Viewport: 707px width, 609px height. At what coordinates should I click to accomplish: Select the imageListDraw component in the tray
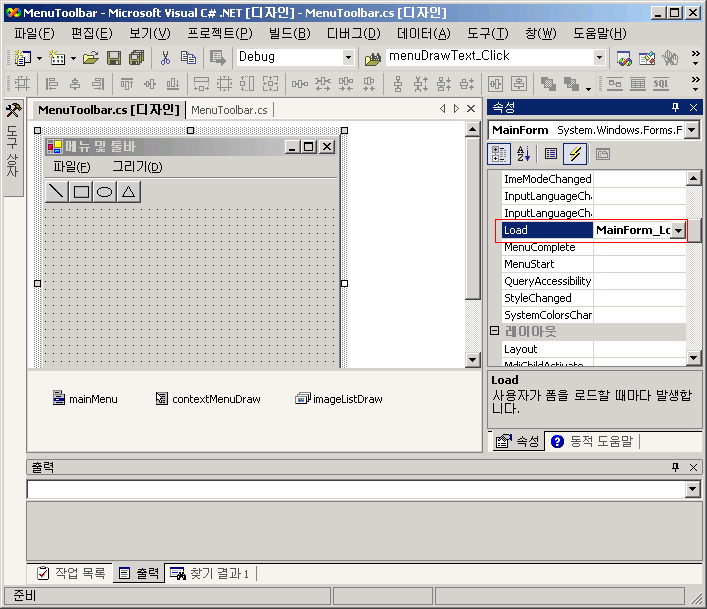339,399
